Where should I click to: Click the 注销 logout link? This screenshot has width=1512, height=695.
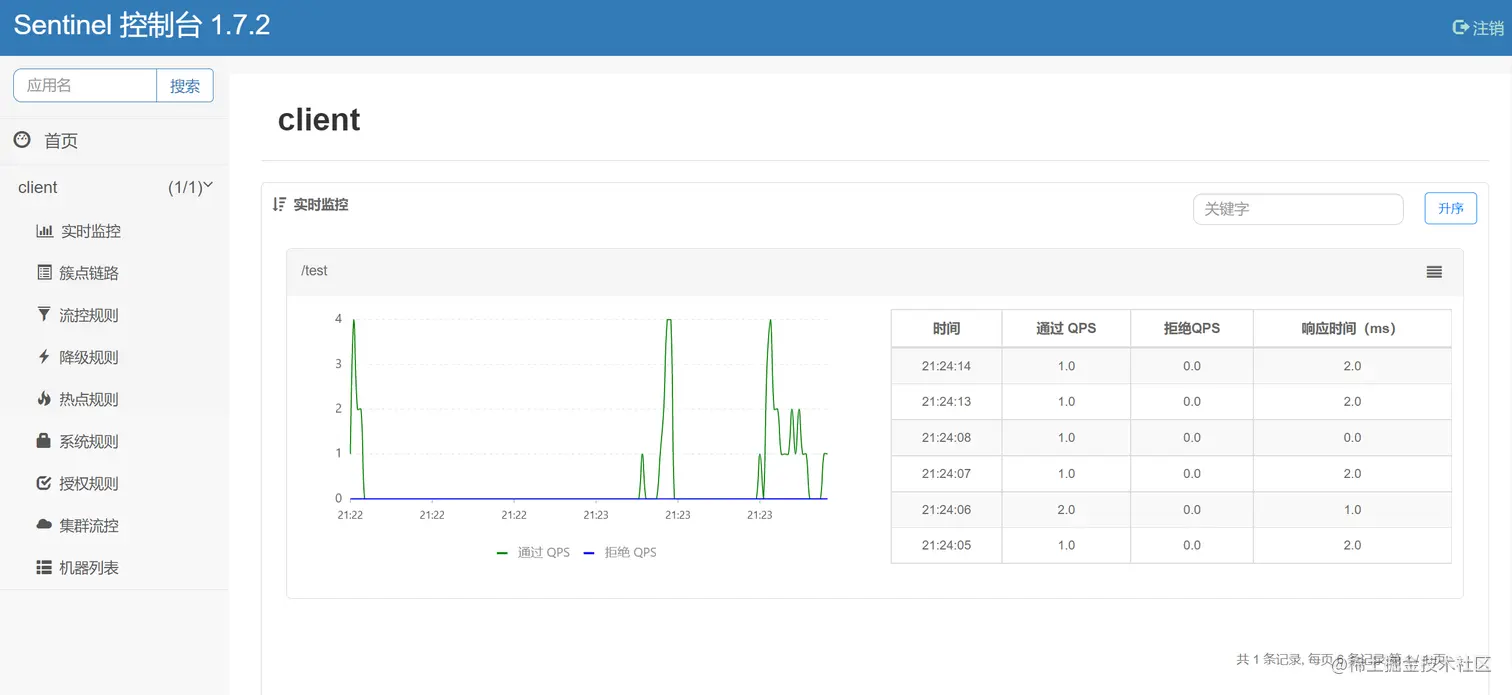[1488, 28]
